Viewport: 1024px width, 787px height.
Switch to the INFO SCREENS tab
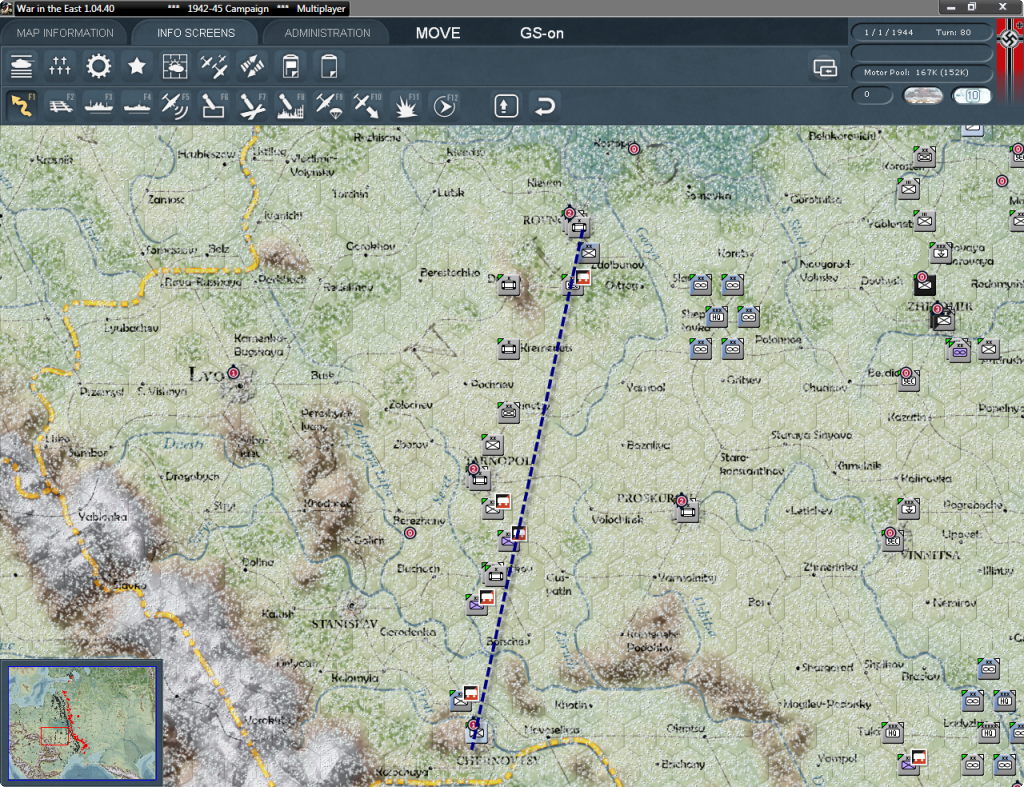(x=195, y=33)
